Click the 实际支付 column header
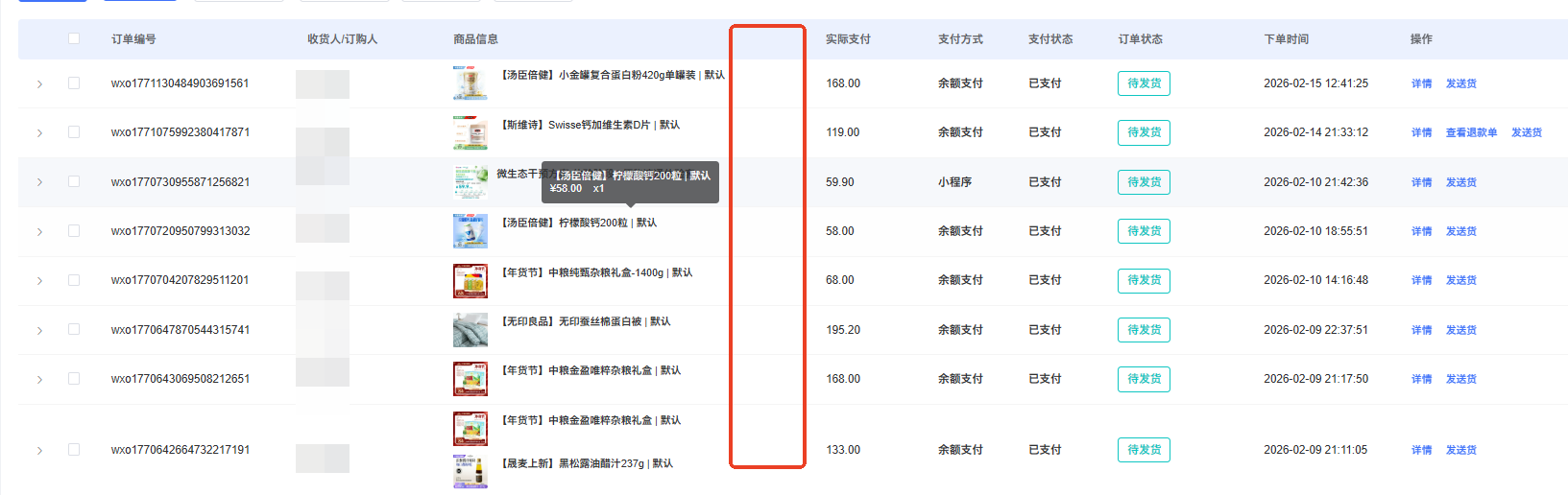This screenshot has width=1568, height=495. click(x=848, y=39)
